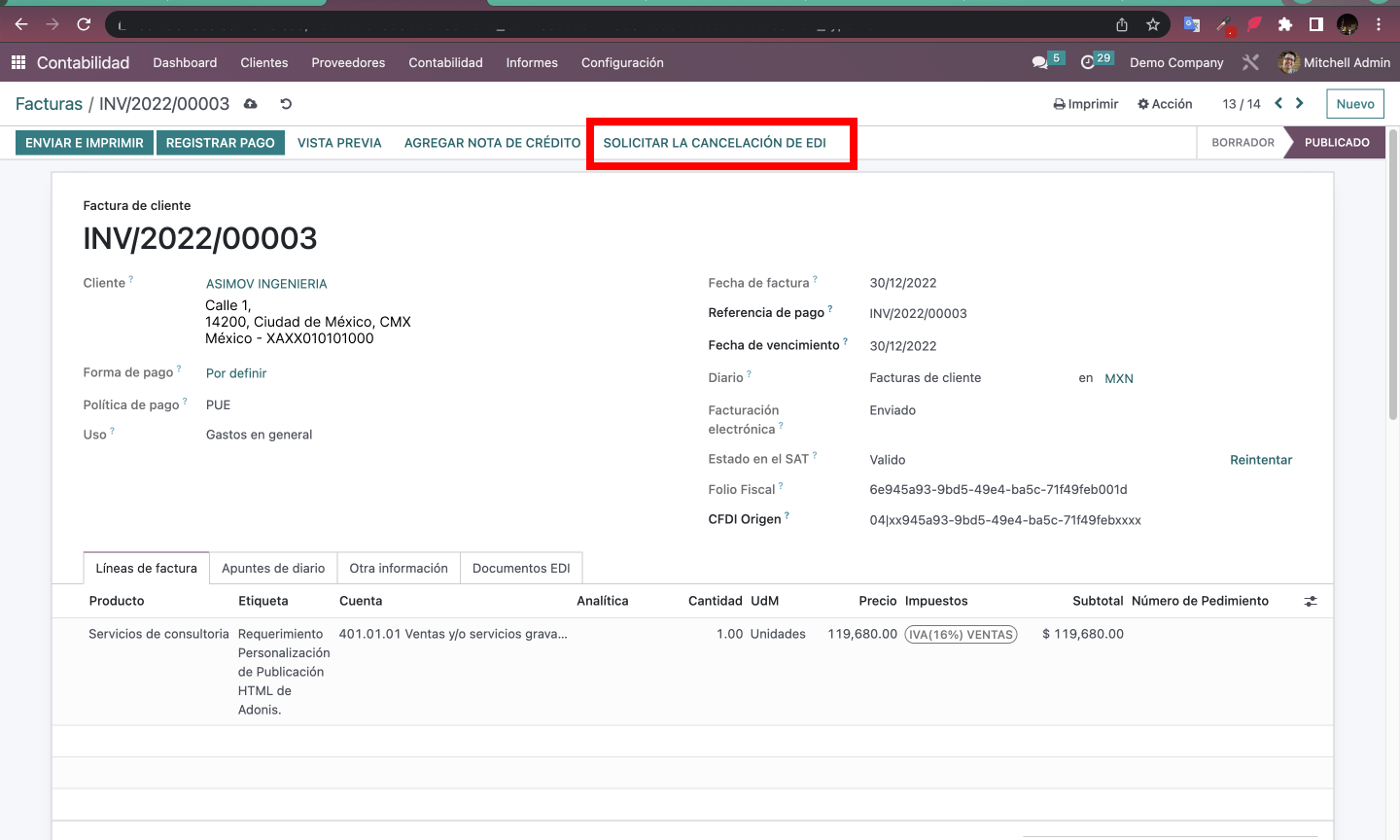Switch to the Documentos EDI tab

point(521,568)
